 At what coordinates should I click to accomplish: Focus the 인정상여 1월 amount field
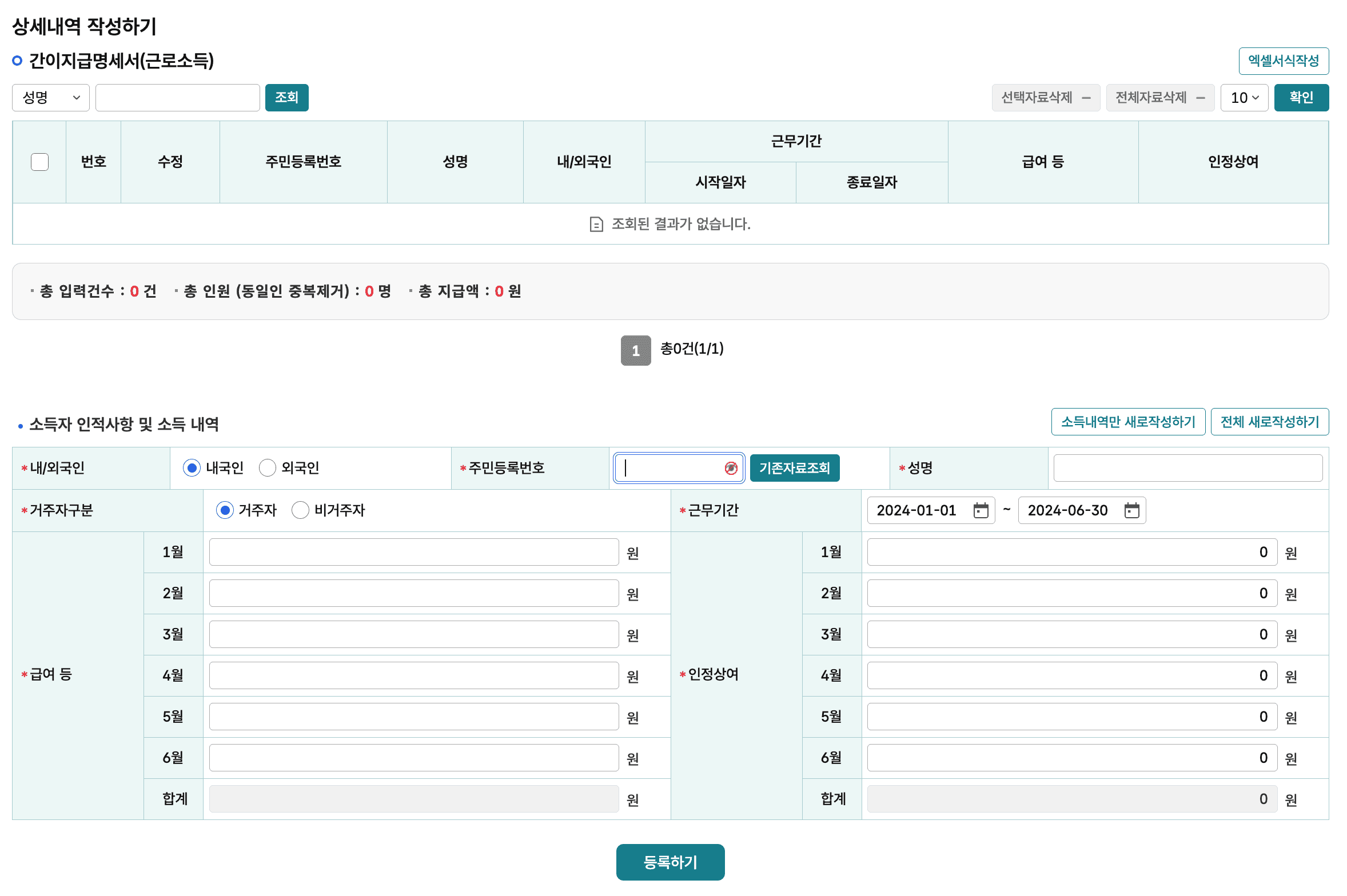click(x=1072, y=552)
